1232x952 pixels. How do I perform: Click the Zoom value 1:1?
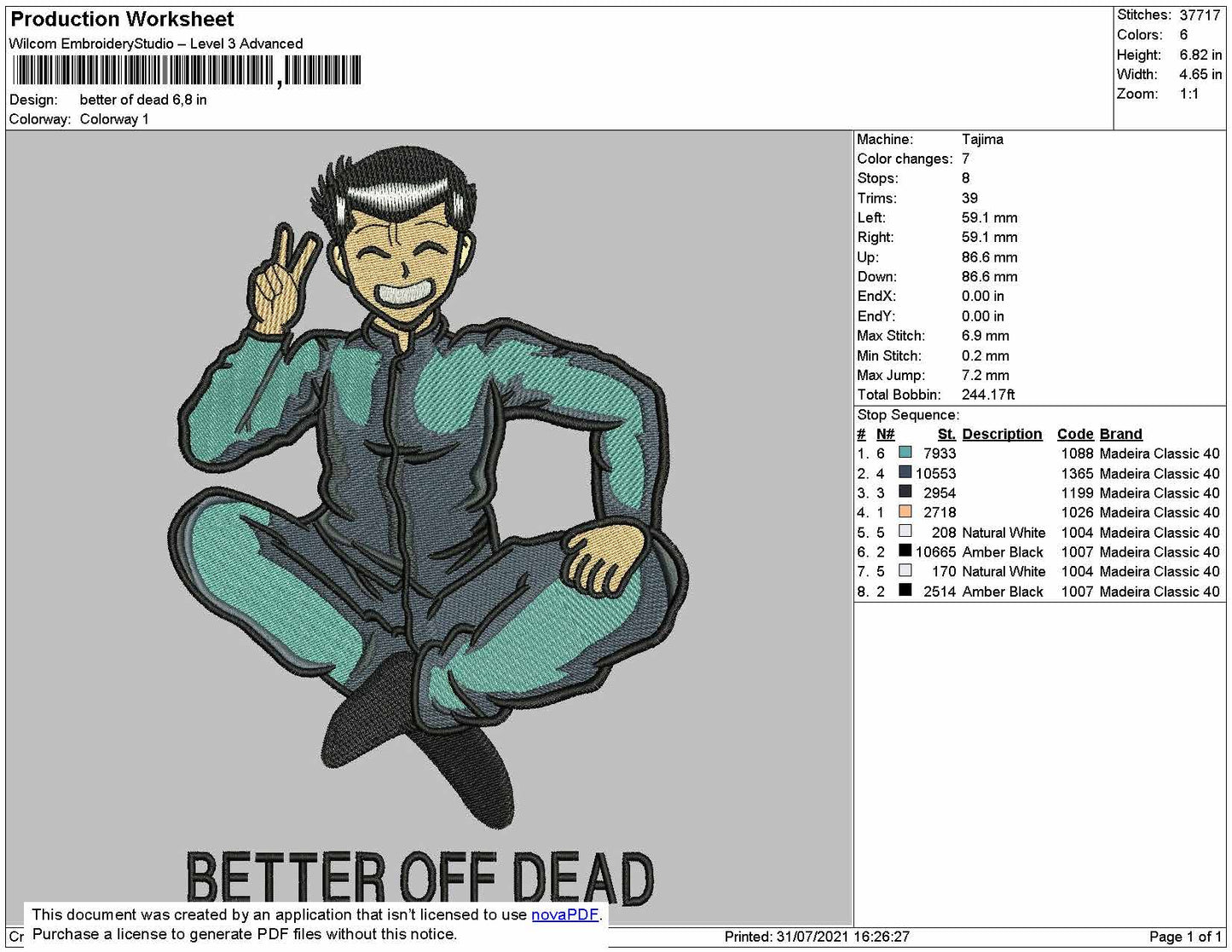(1189, 94)
